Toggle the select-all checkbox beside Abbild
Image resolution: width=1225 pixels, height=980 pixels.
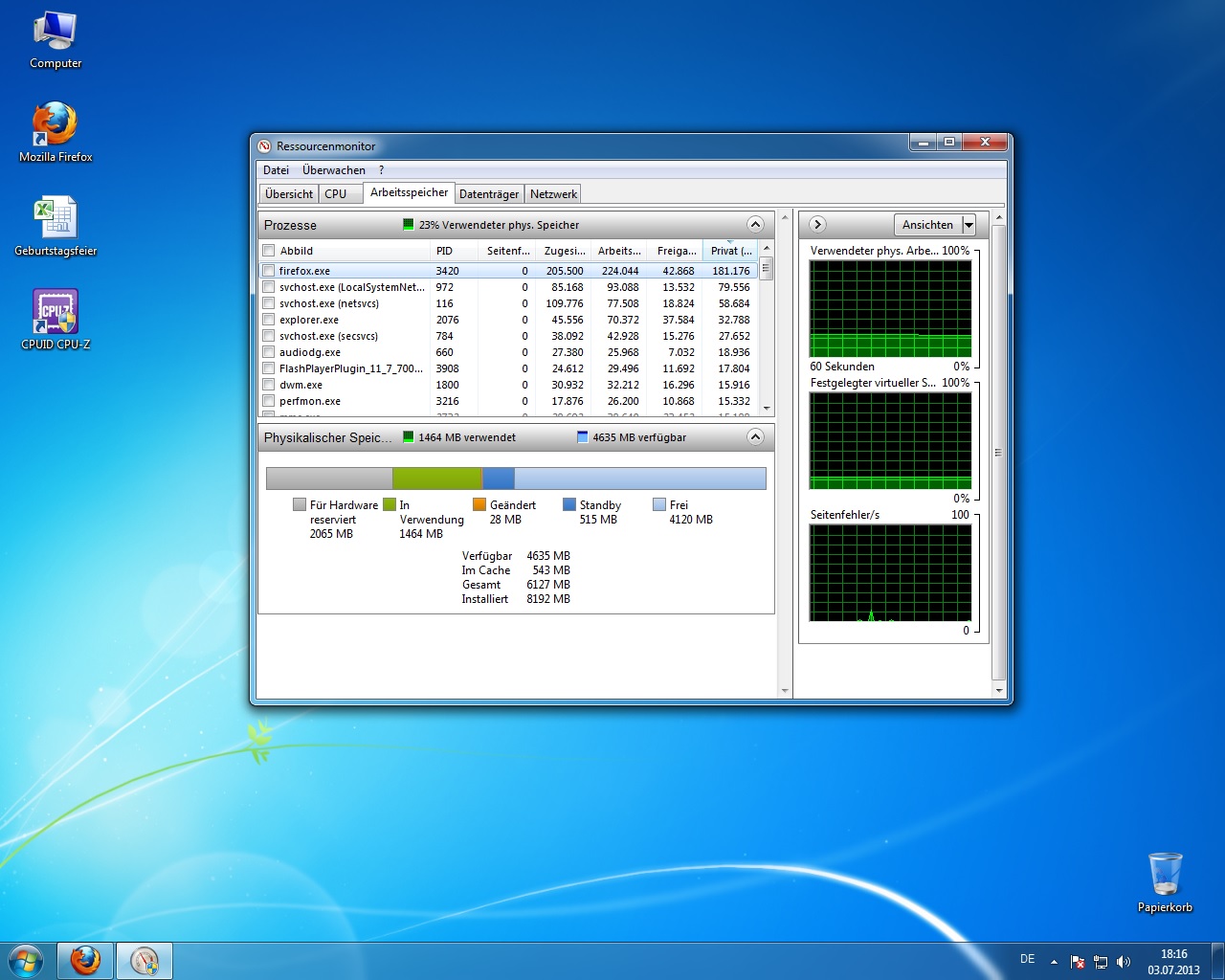(269, 251)
